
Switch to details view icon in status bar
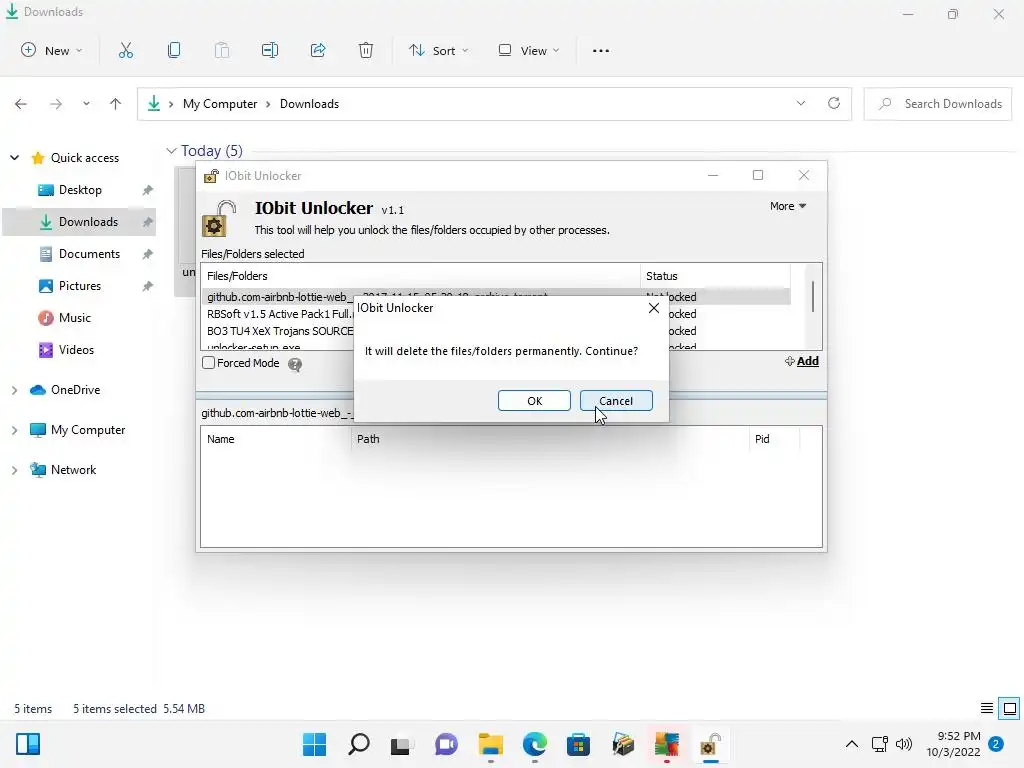coord(987,709)
